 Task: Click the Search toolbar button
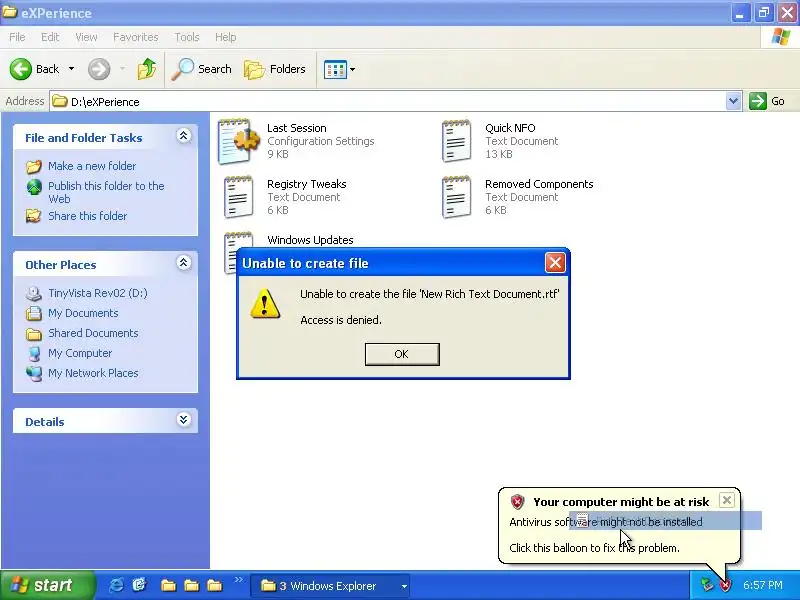[201, 69]
